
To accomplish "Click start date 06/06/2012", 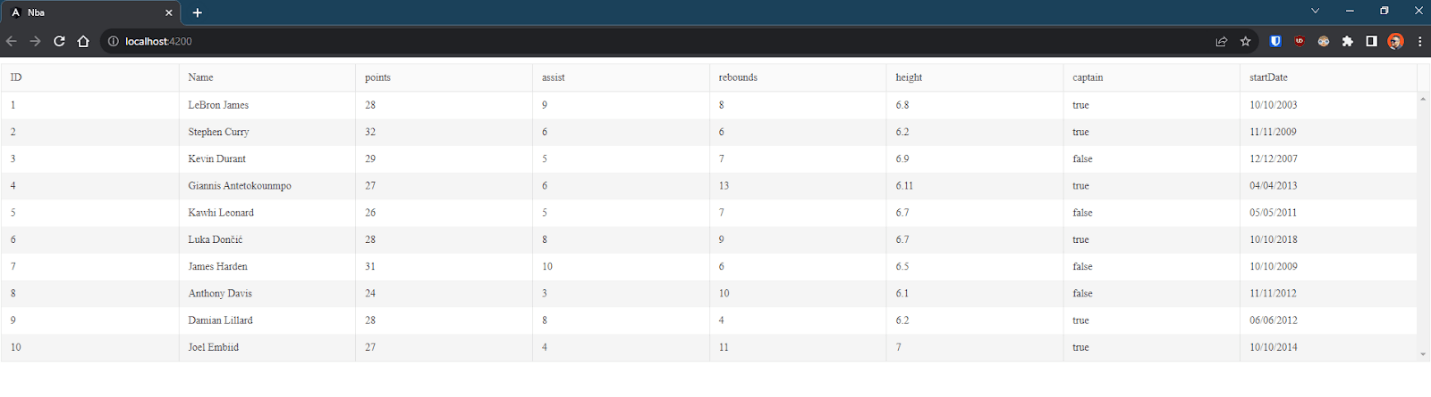I will coord(1273,320).
